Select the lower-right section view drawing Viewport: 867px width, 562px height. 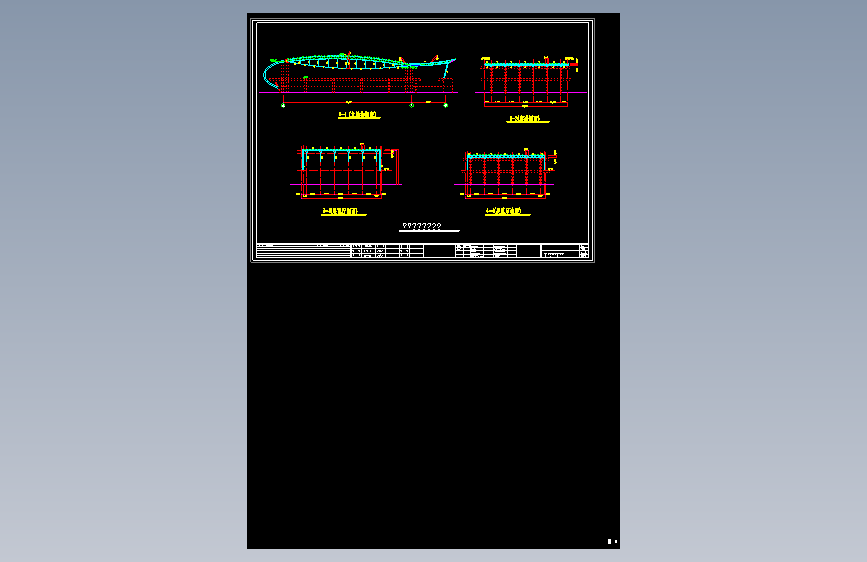505,173
